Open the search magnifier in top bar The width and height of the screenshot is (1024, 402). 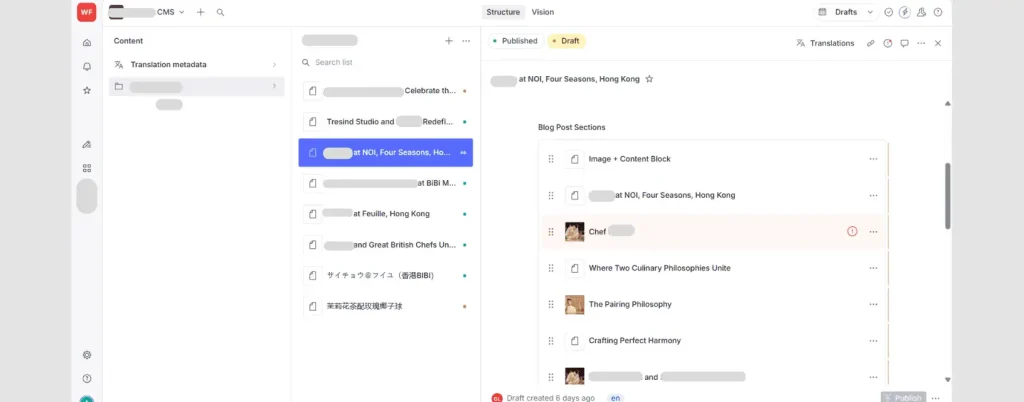(x=220, y=12)
